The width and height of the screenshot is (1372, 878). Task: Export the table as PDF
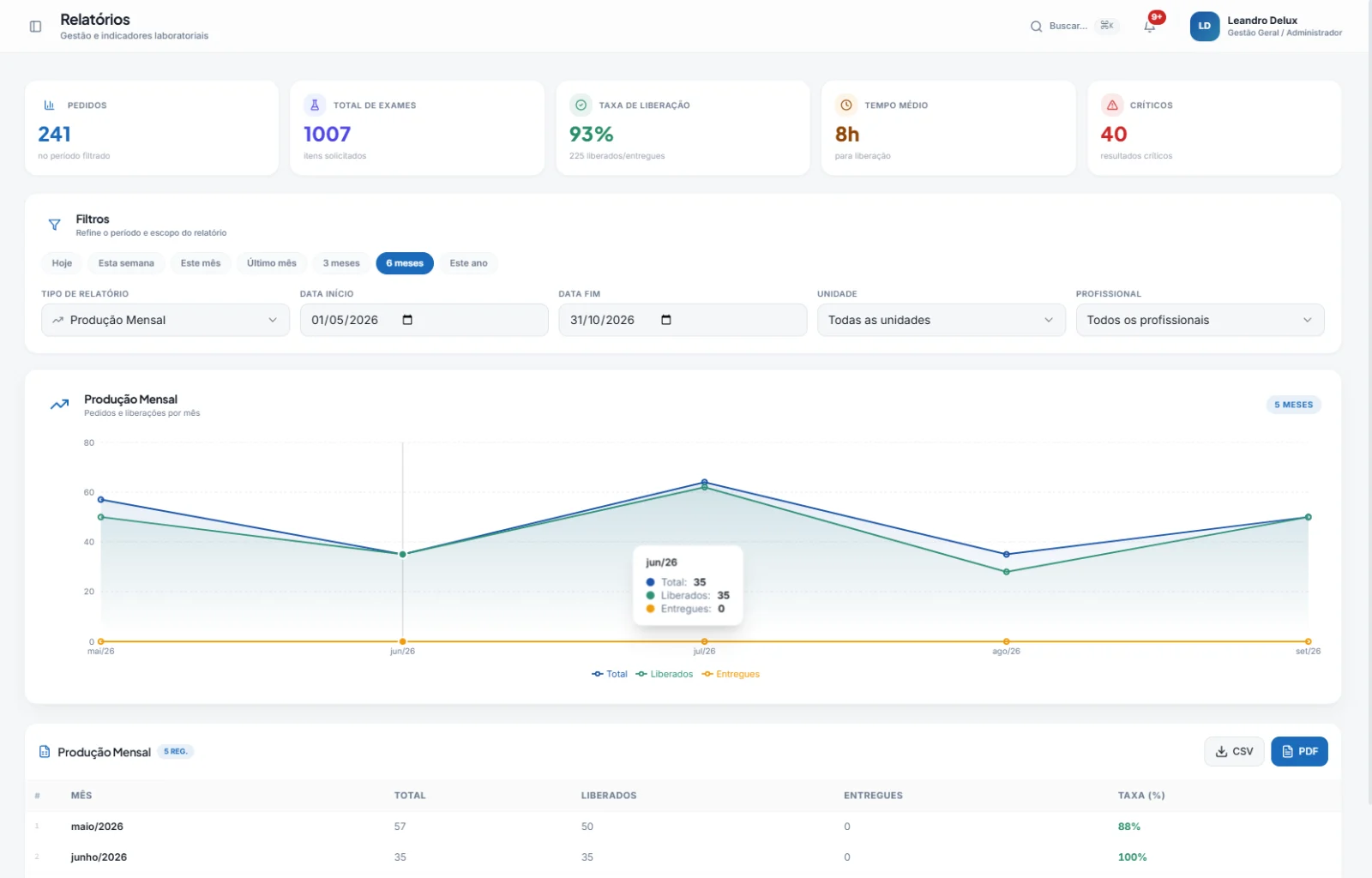(x=1299, y=752)
